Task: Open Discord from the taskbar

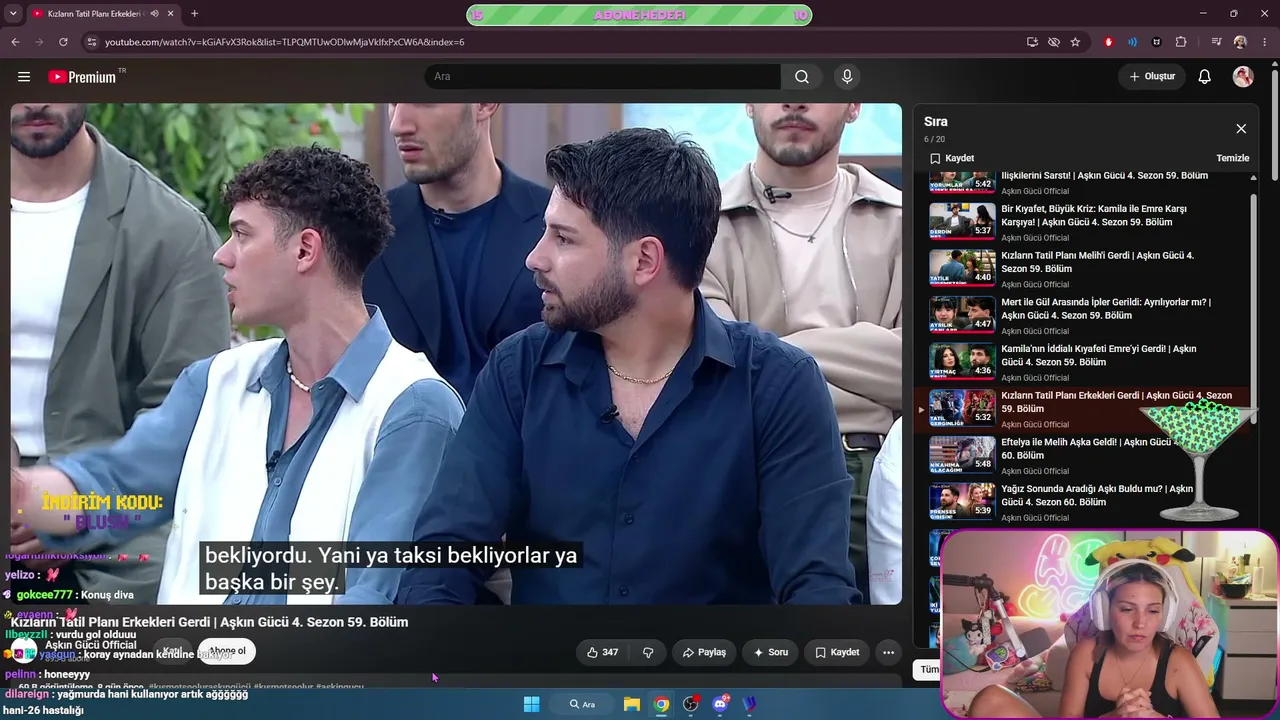Action: coord(720,704)
